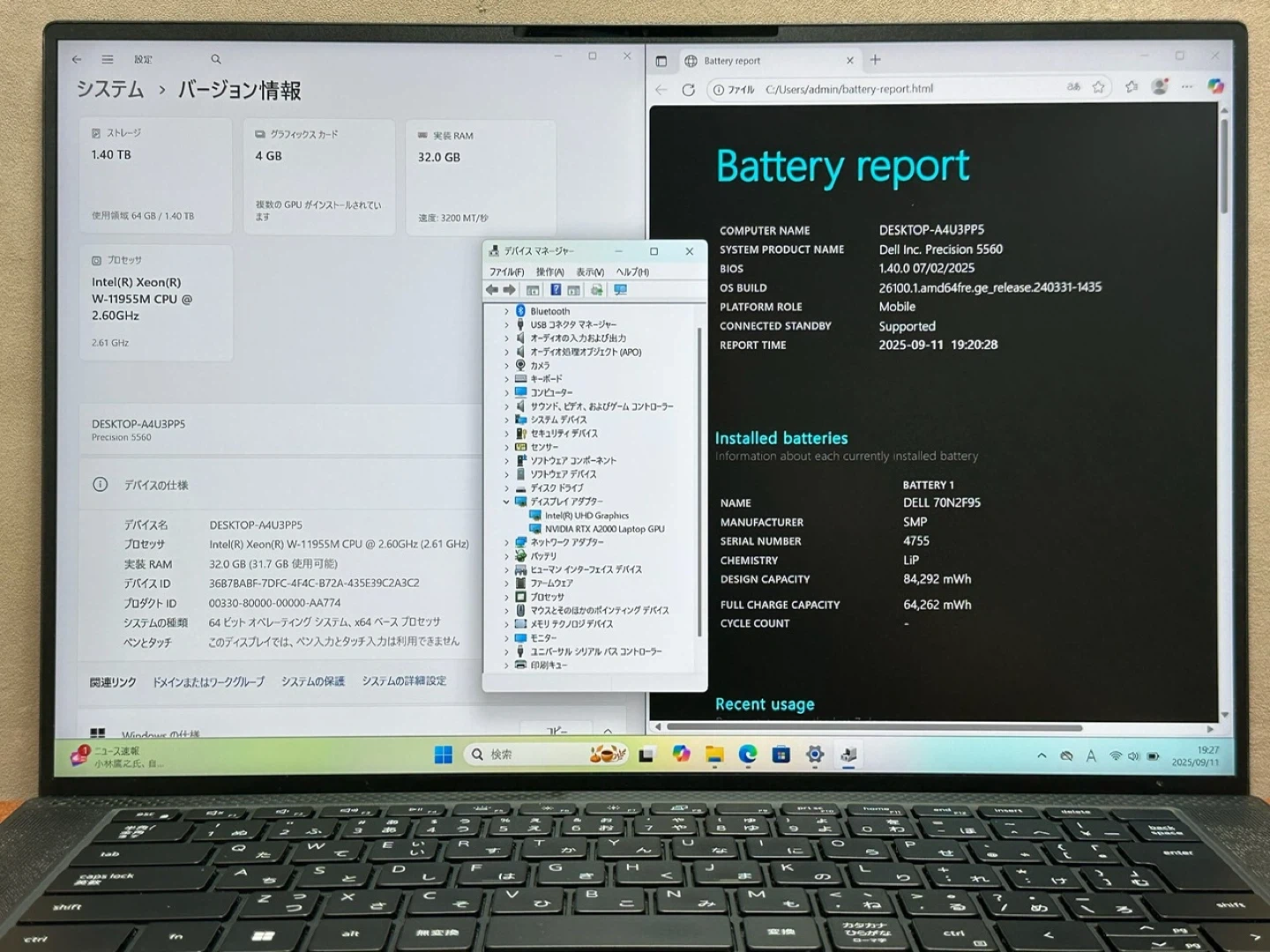
Task: Expand the バッテリ node
Action: click(506, 556)
